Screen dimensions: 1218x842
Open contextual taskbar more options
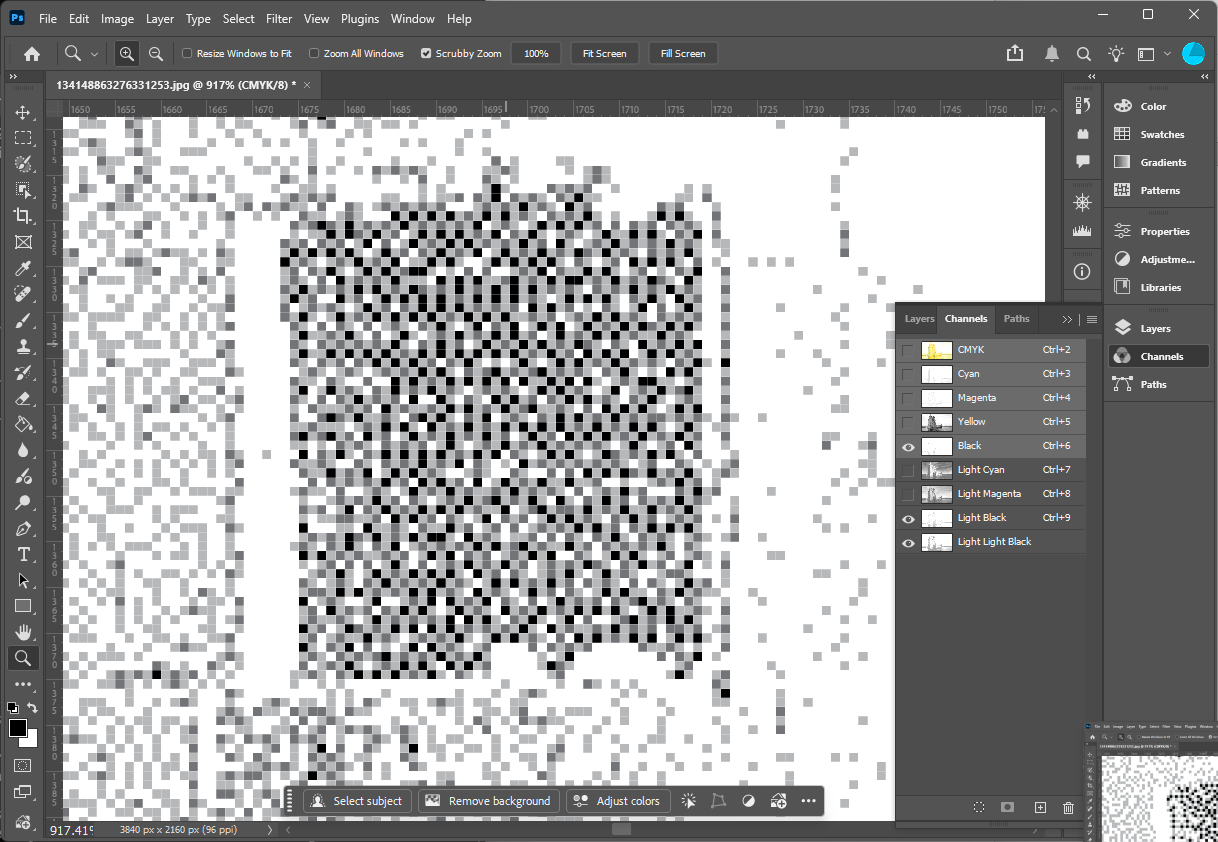(x=808, y=801)
